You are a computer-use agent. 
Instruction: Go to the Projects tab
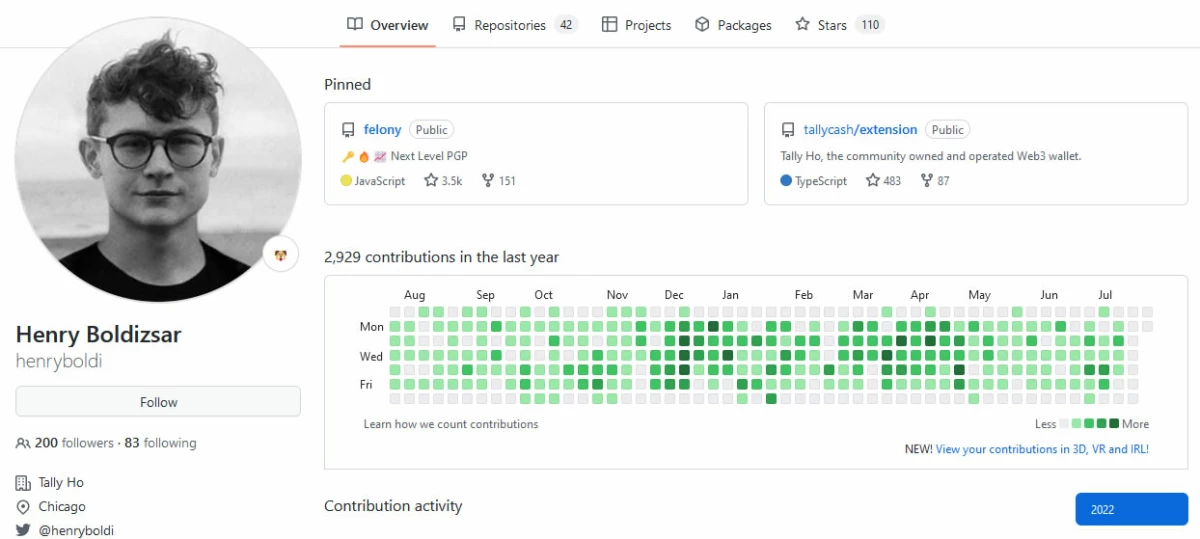pyautogui.click(x=636, y=25)
